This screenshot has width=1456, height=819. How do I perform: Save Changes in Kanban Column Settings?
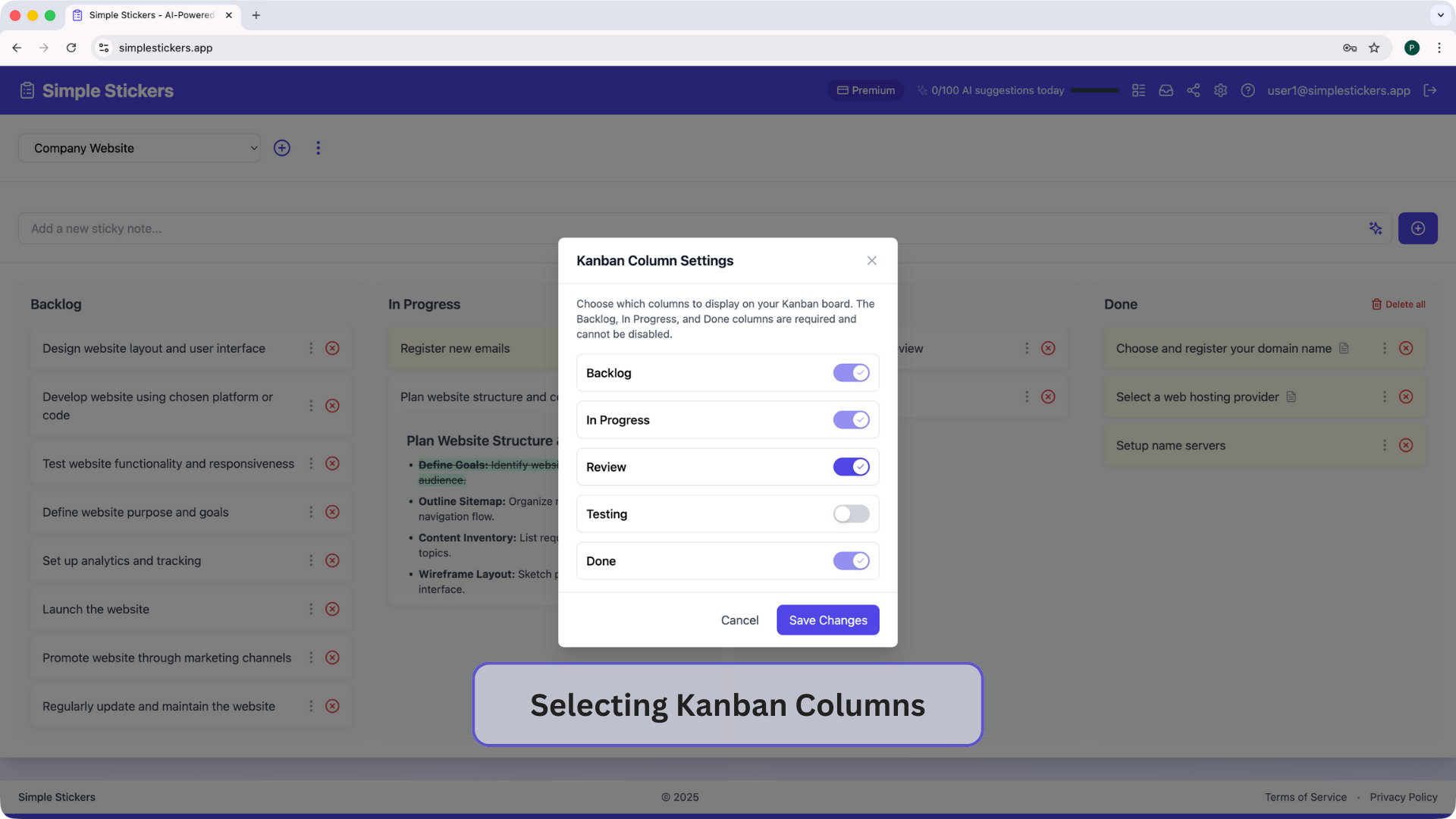pos(827,620)
